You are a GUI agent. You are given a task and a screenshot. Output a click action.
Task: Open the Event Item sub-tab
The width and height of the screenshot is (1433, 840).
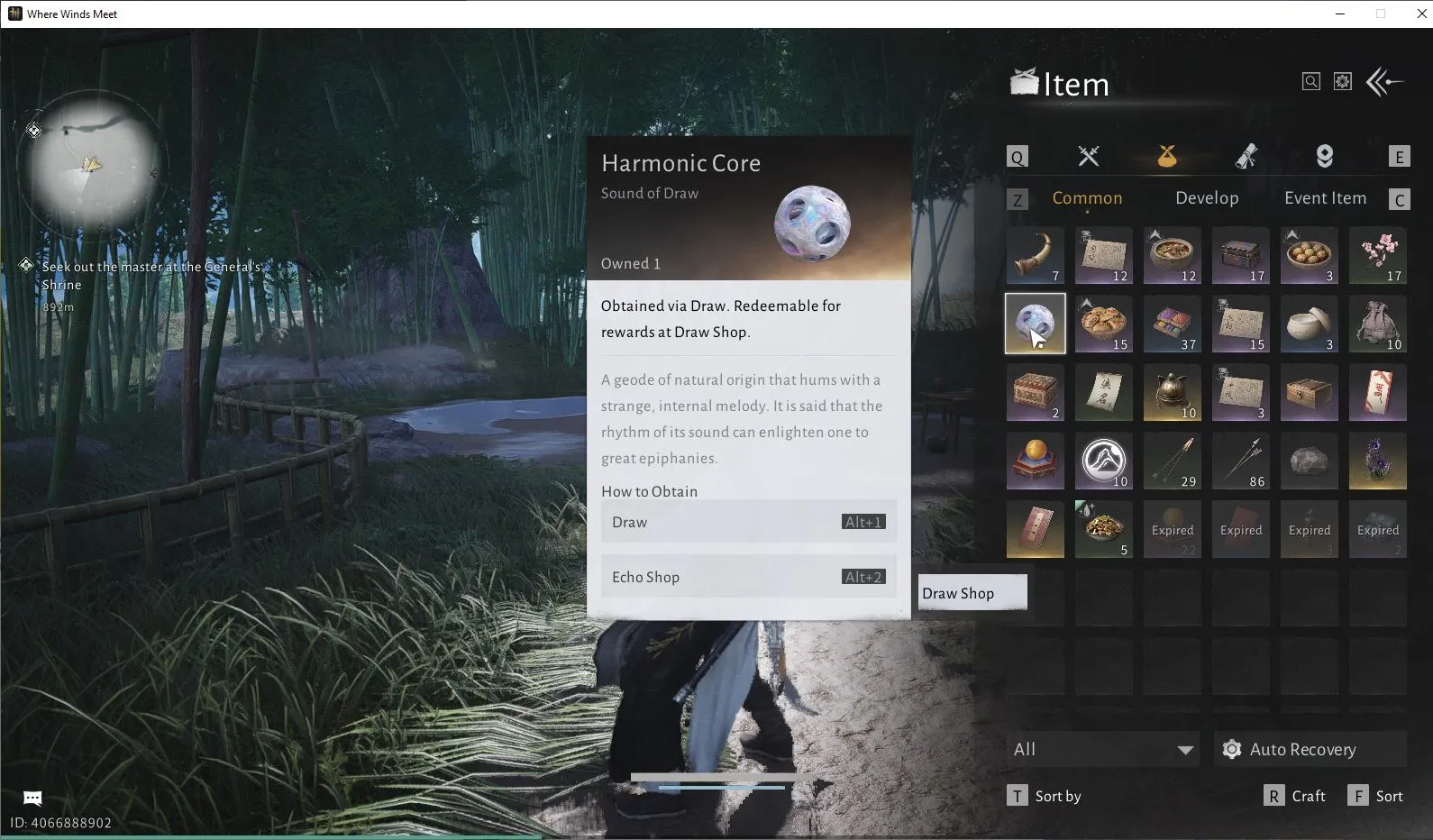click(1325, 198)
